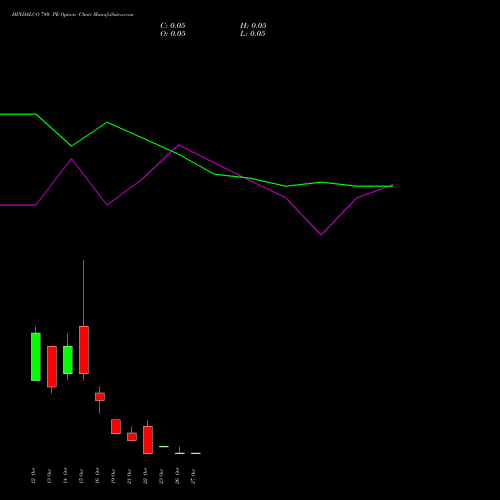
Task: Click the 23 Oct date label
Action: (x=161, y=476)
